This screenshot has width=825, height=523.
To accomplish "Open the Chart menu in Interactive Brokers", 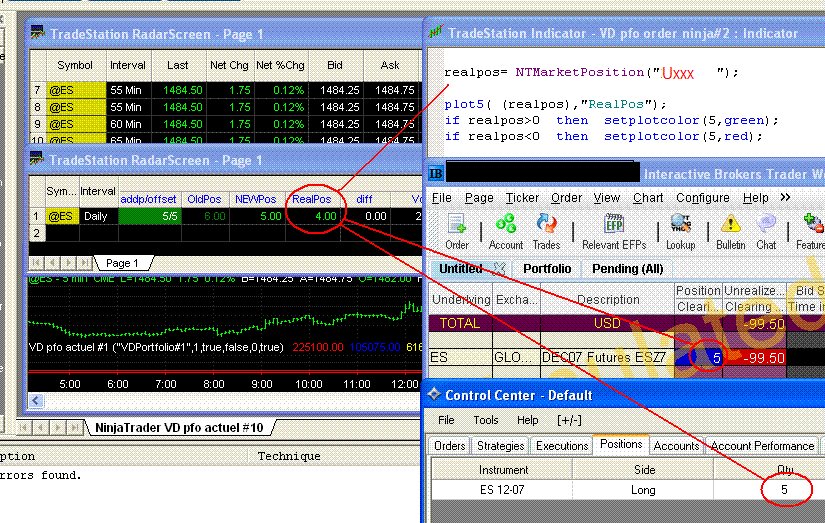I will click(x=648, y=198).
